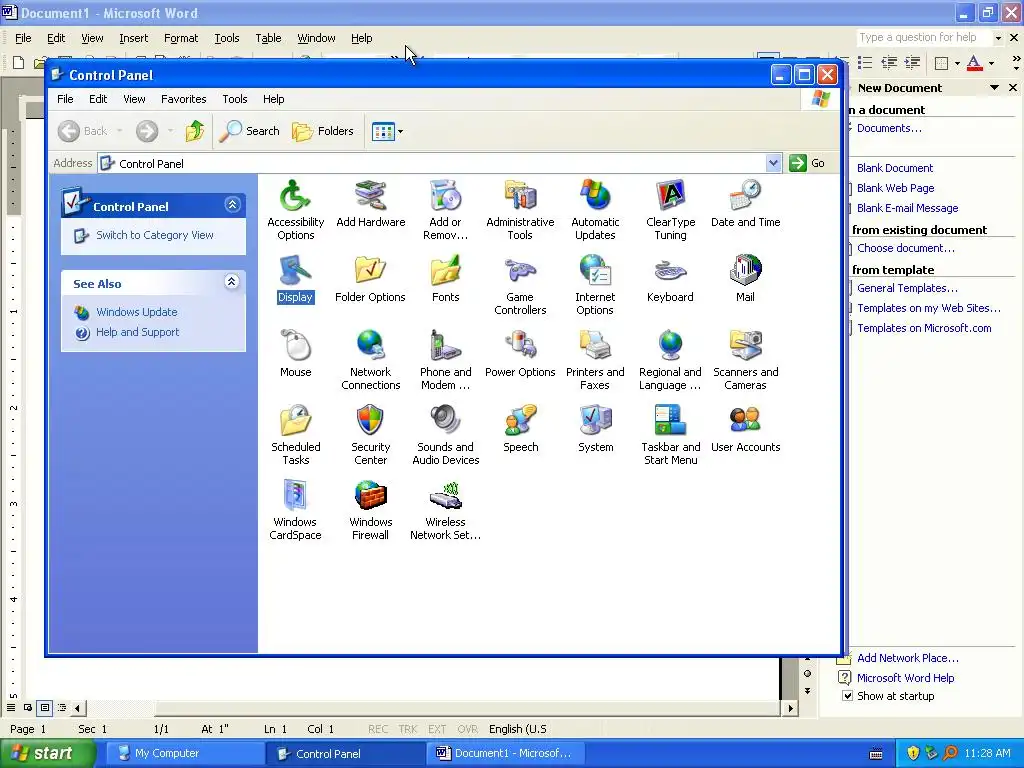This screenshot has height=768, width=1024.
Task: Open New Document task pane dropdown arrow
Action: (994, 88)
